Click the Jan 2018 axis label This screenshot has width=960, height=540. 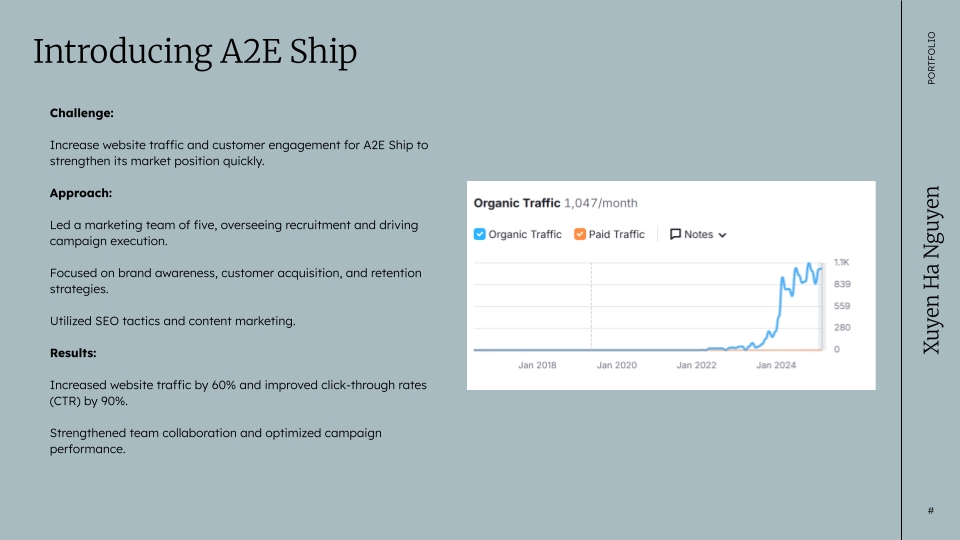click(x=537, y=365)
